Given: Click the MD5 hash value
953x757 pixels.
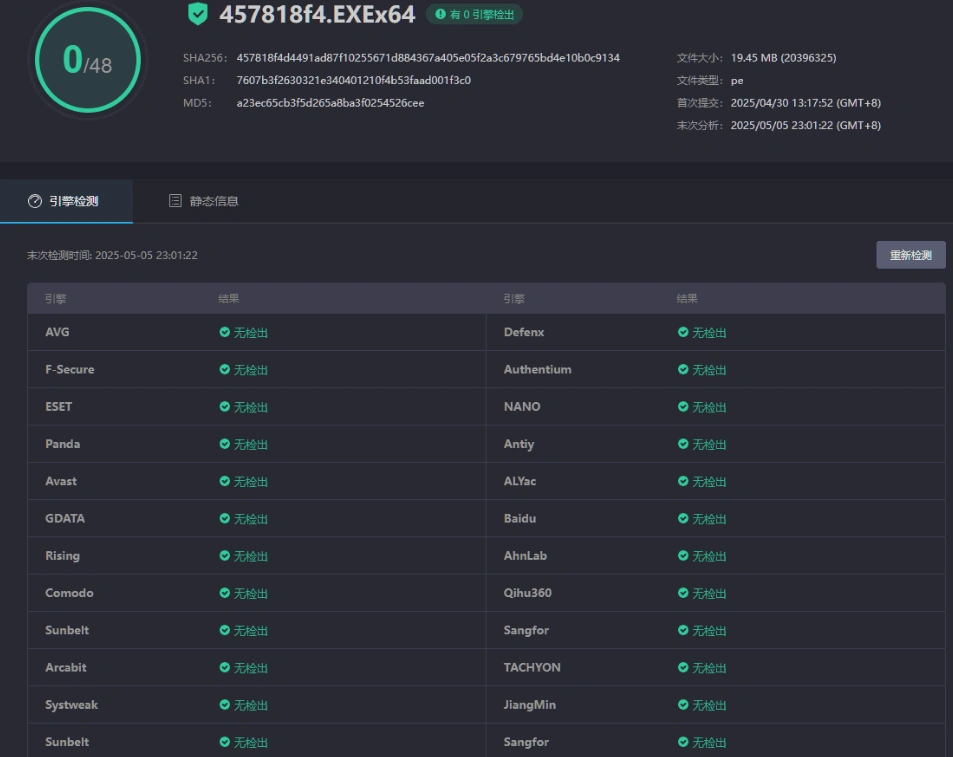Looking at the screenshot, I should [x=330, y=103].
